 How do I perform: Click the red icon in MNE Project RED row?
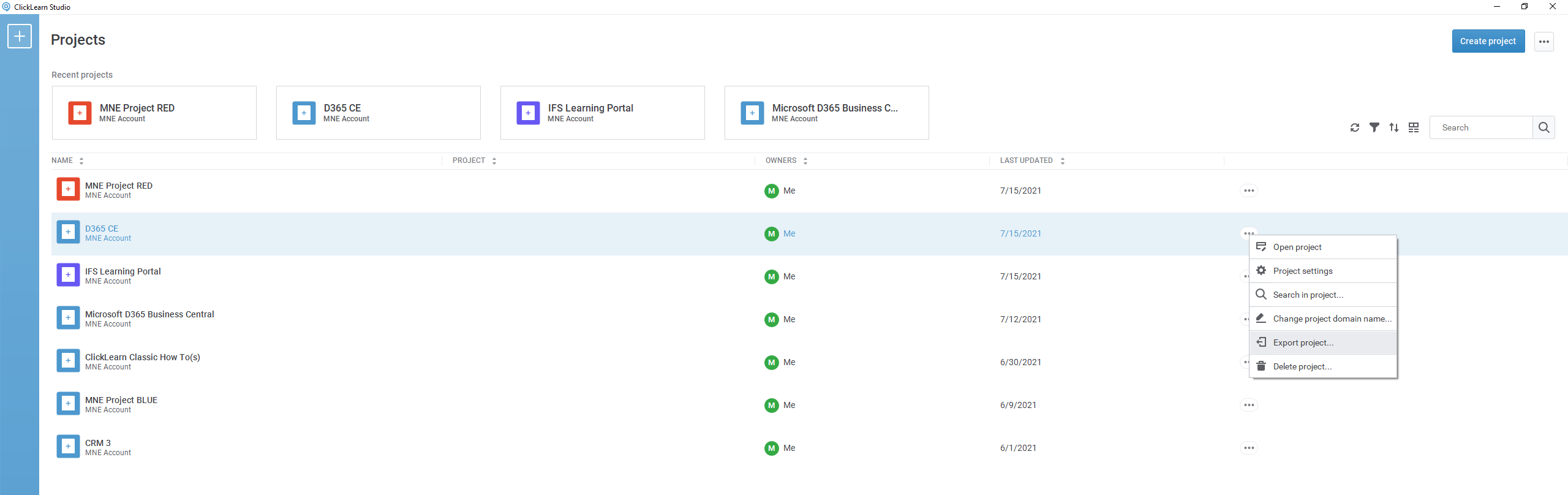click(68, 189)
